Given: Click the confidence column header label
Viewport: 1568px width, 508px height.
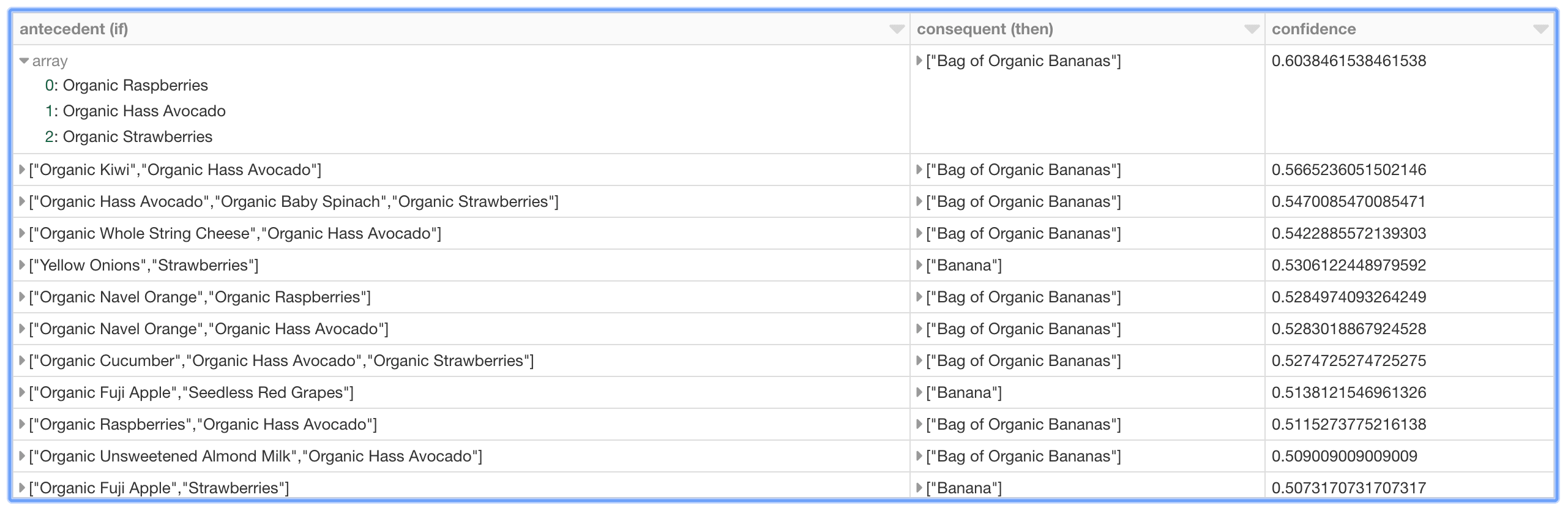Looking at the screenshot, I should pos(1313,29).
